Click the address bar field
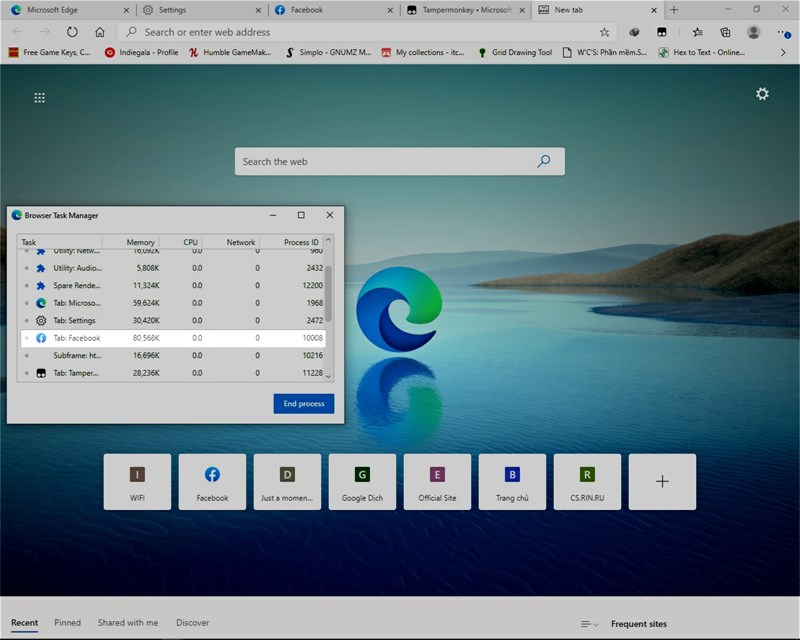This screenshot has width=800, height=640. click(x=367, y=32)
